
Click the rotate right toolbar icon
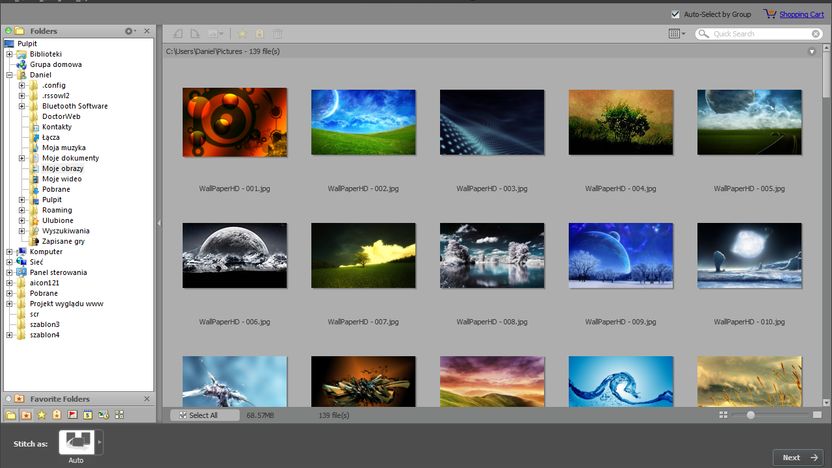(195, 34)
